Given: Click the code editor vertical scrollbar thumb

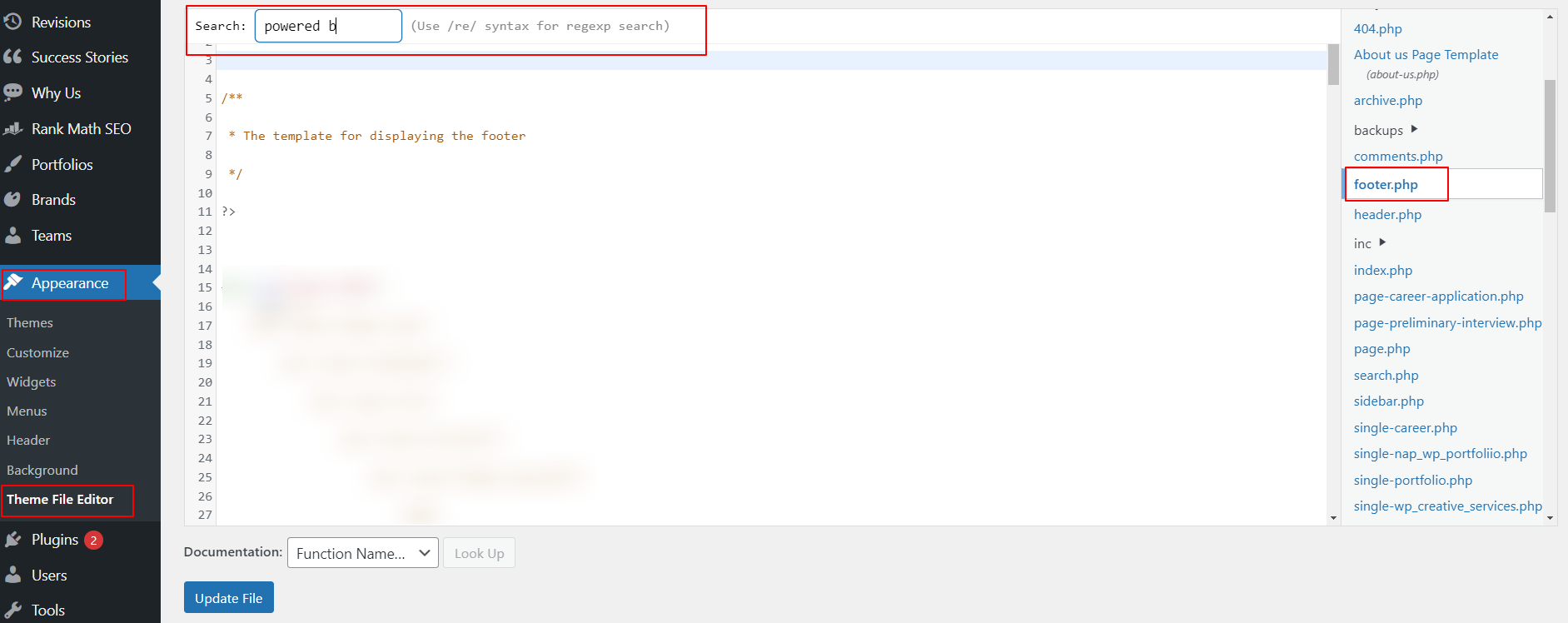Looking at the screenshot, I should point(1333,65).
